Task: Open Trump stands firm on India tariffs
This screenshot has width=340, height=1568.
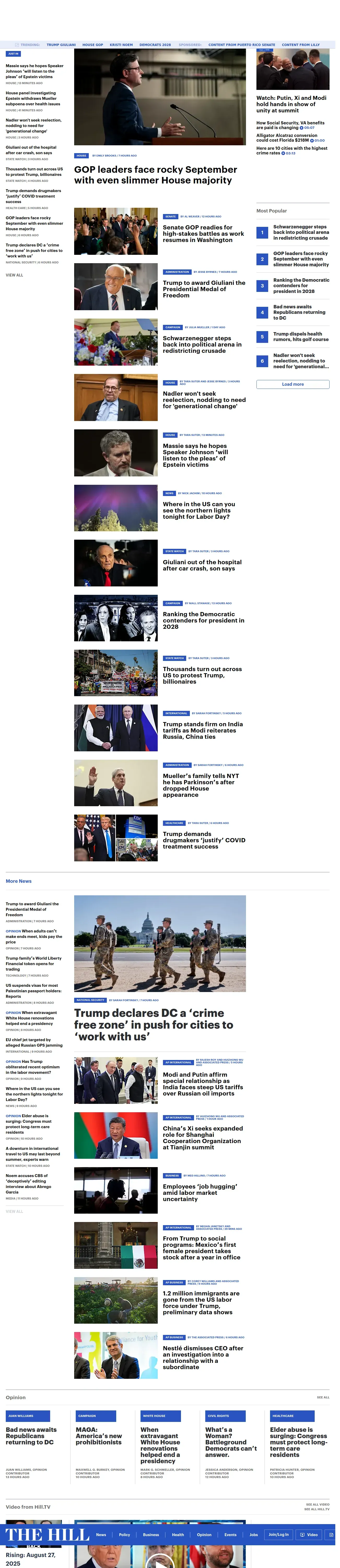Action: pyautogui.click(x=203, y=730)
